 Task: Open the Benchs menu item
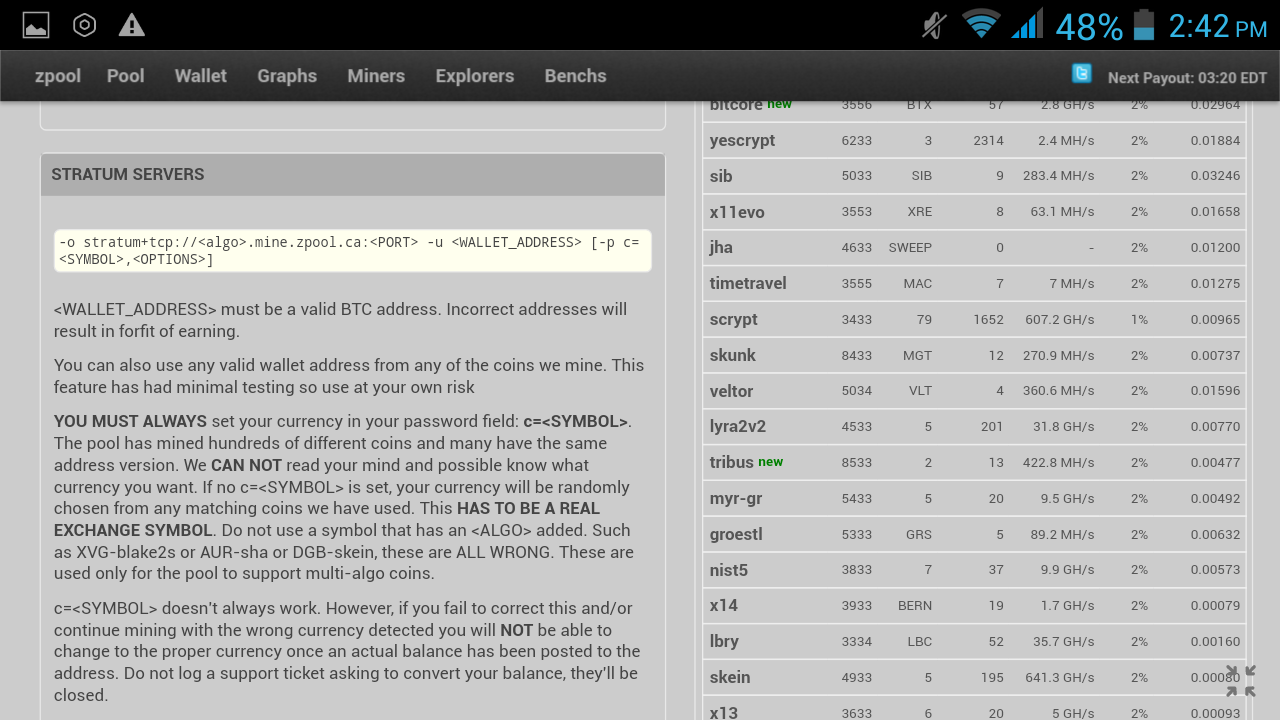tap(575, 76)
